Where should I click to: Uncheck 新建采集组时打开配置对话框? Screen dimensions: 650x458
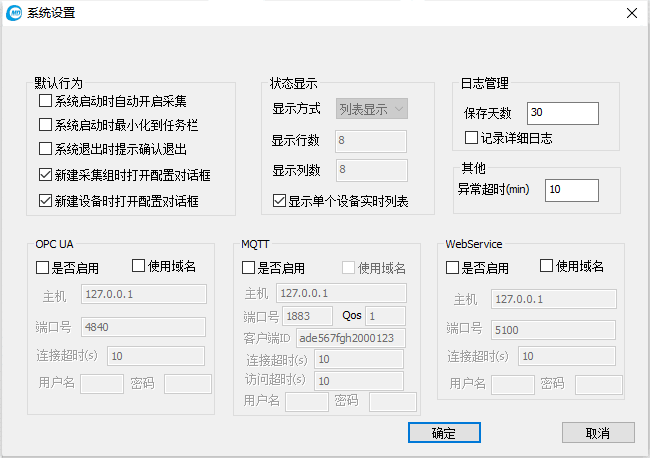(45, 175)
